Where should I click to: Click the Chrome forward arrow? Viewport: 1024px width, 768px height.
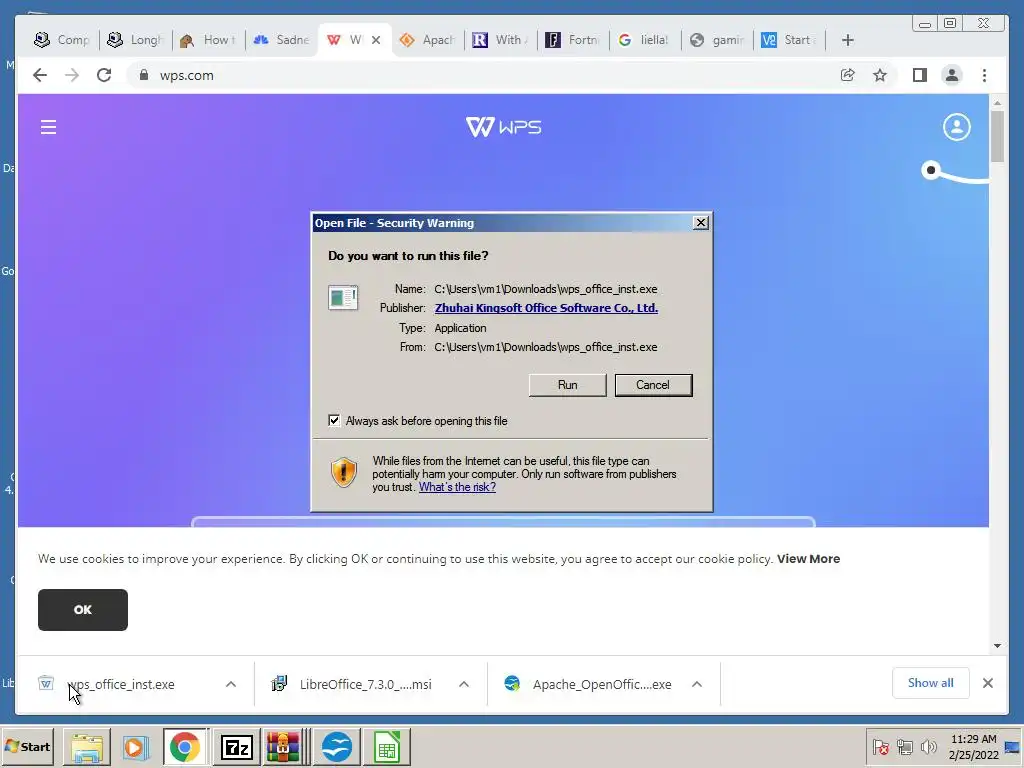pos(72,75)
